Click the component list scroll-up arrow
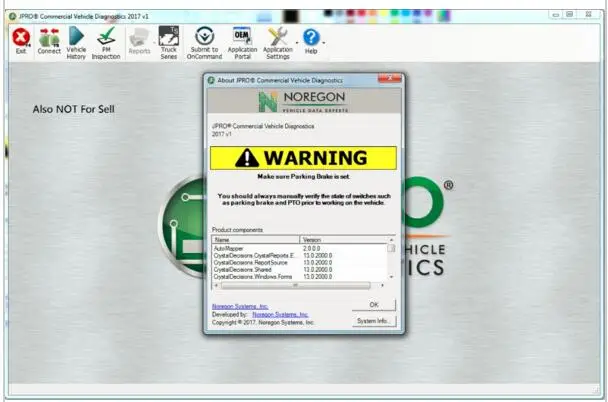 point(391,240)
